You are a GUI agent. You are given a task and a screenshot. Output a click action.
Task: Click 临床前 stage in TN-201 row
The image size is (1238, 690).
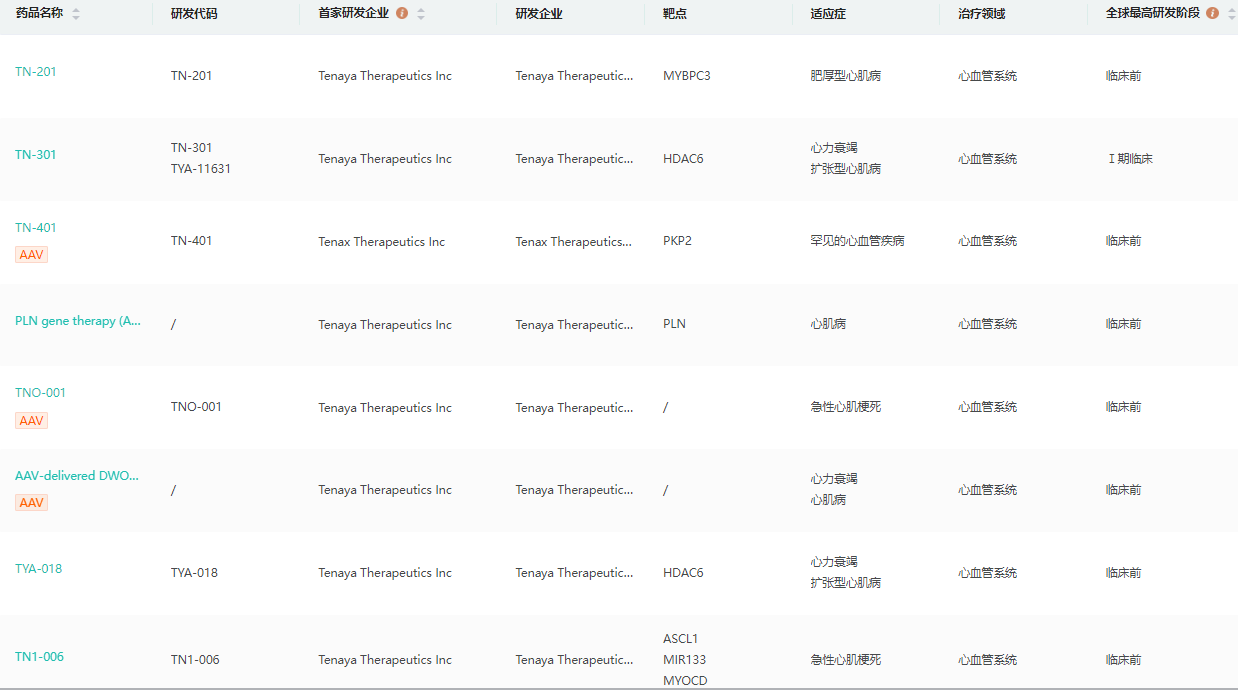click(1124, 76)
